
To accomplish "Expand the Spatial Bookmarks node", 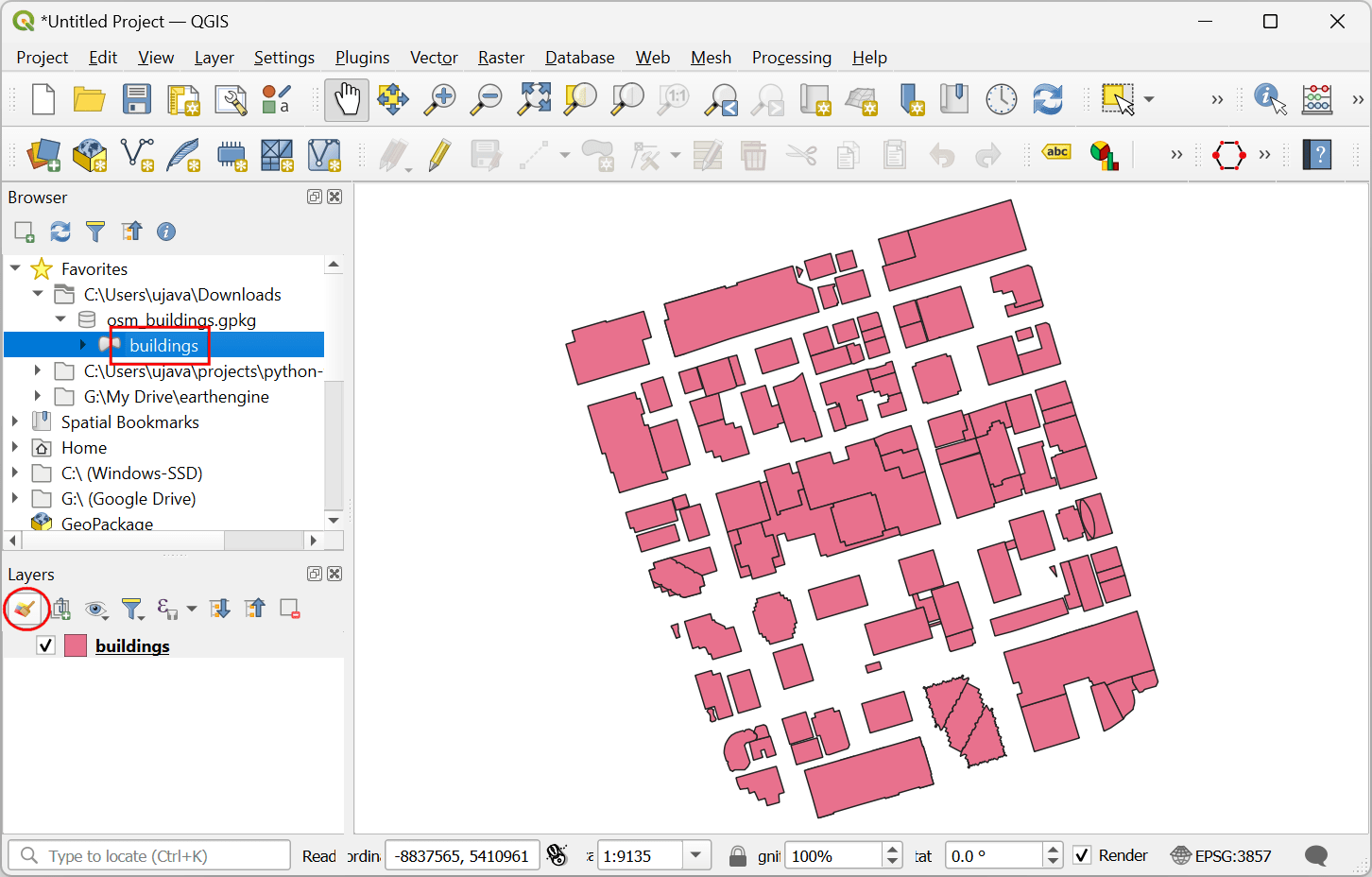I will point(15,421).
